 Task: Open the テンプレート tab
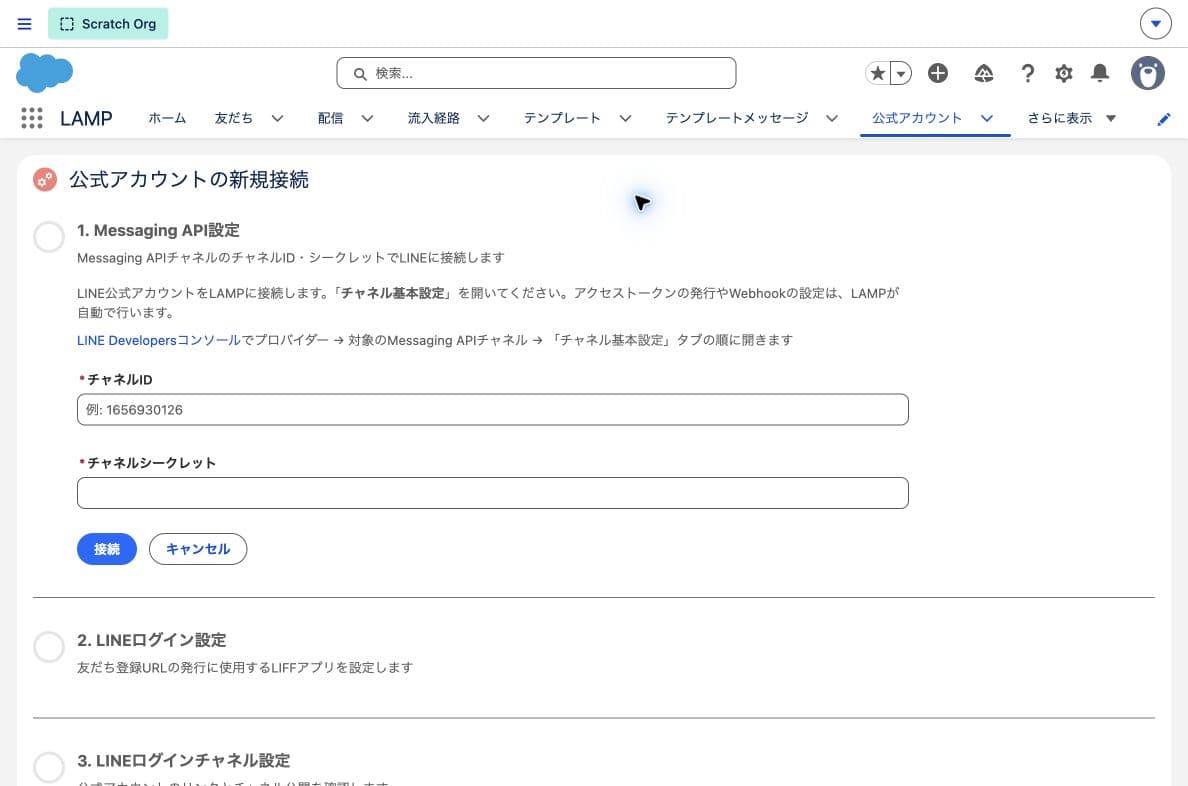click(x=562, y=118)
